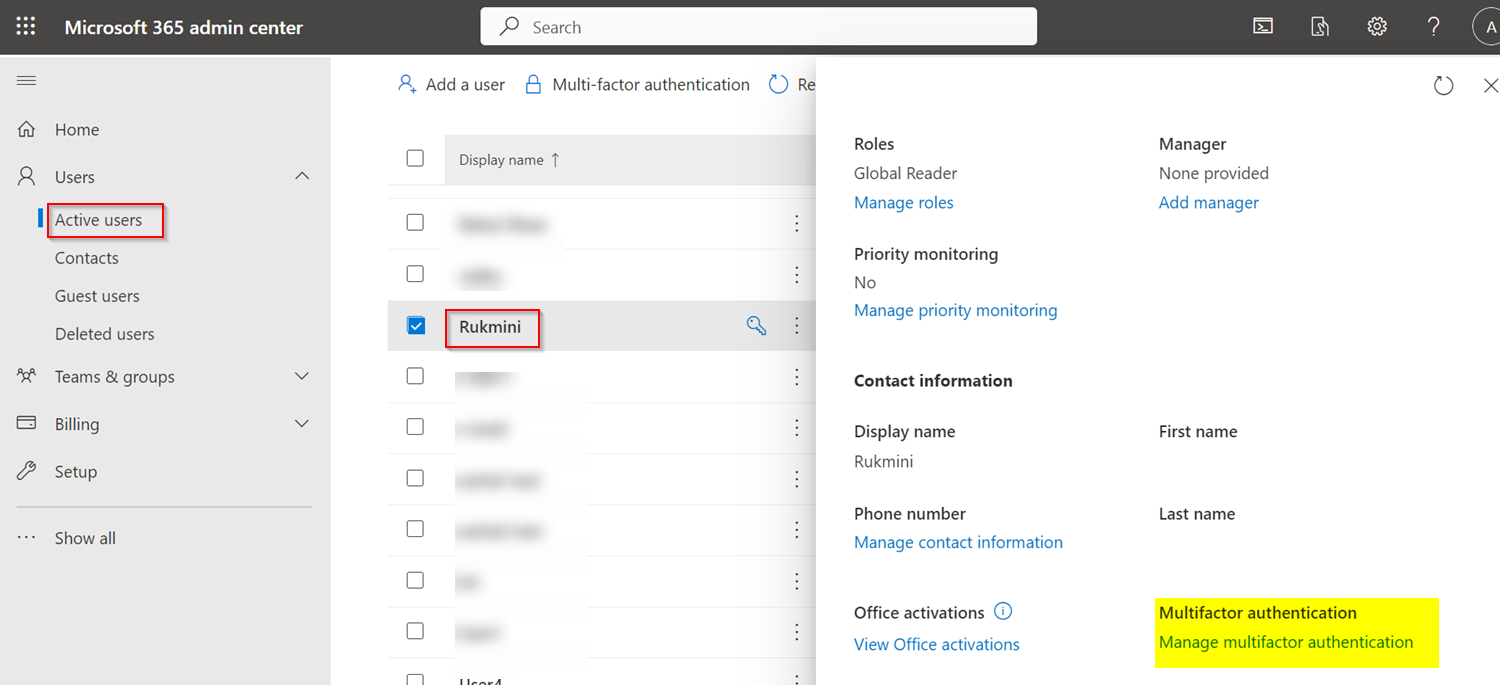Expand the Teams & groups section
Screen dimensions: 1500x685
[x=302, y=376]
